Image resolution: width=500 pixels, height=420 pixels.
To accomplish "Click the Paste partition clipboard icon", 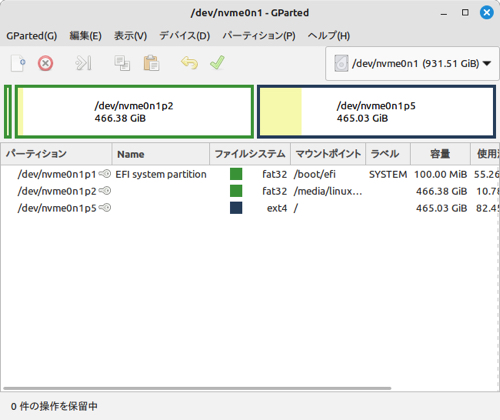I will point(151,63).
